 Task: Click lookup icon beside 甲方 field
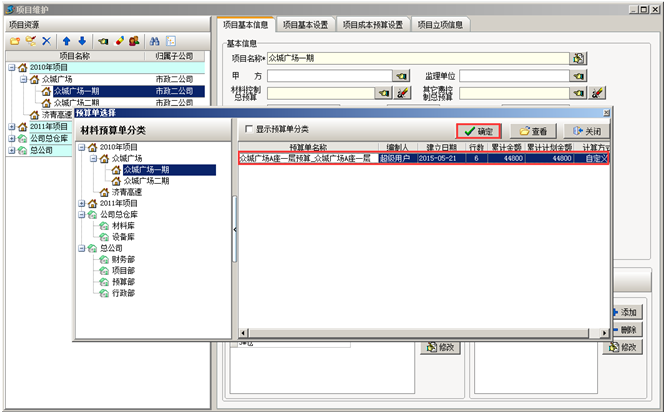coord(400,76)
